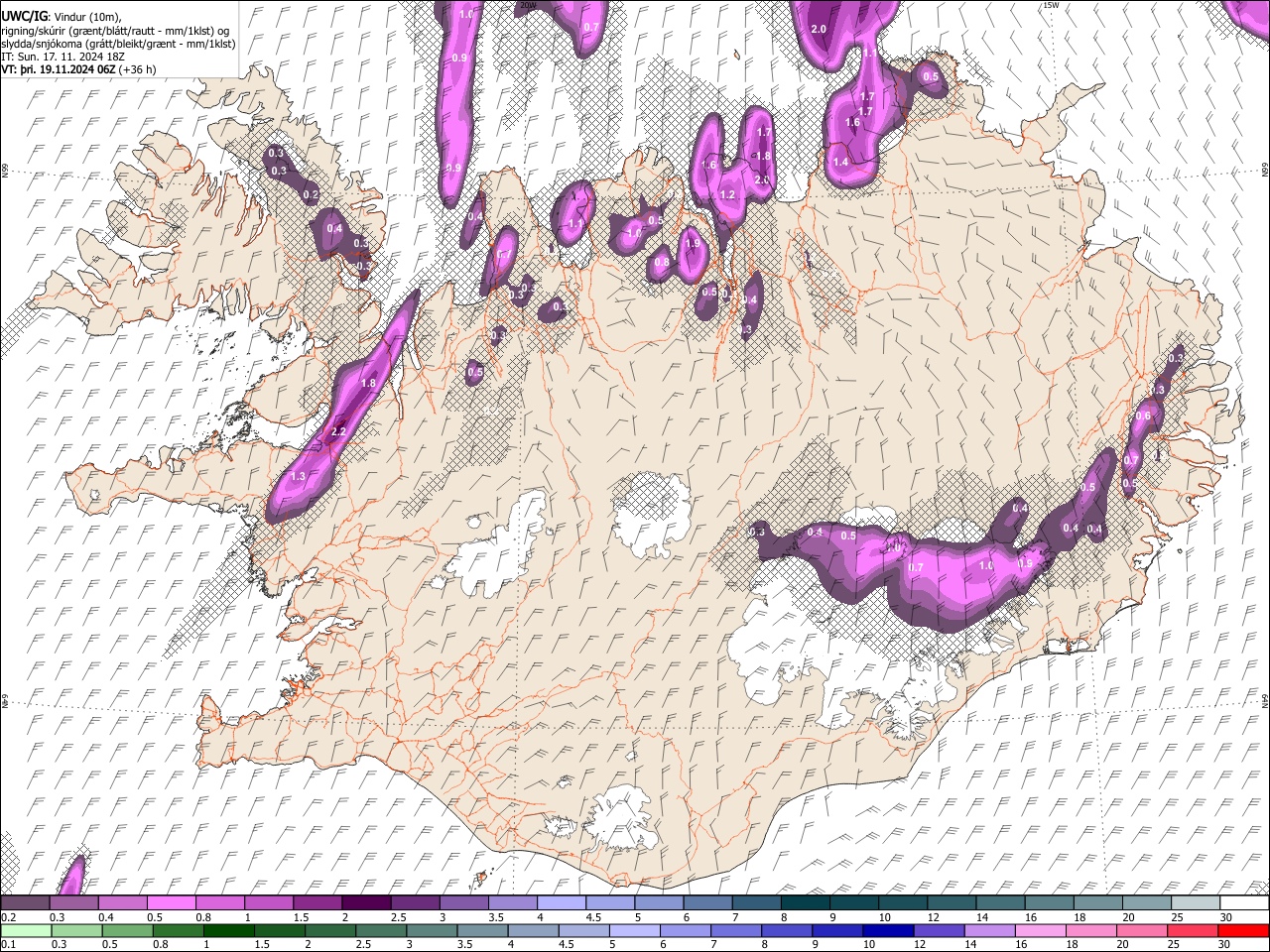Pick the pale lavender swatch labeled 4 in purple row
The image size is (1270, 952).
561,903
